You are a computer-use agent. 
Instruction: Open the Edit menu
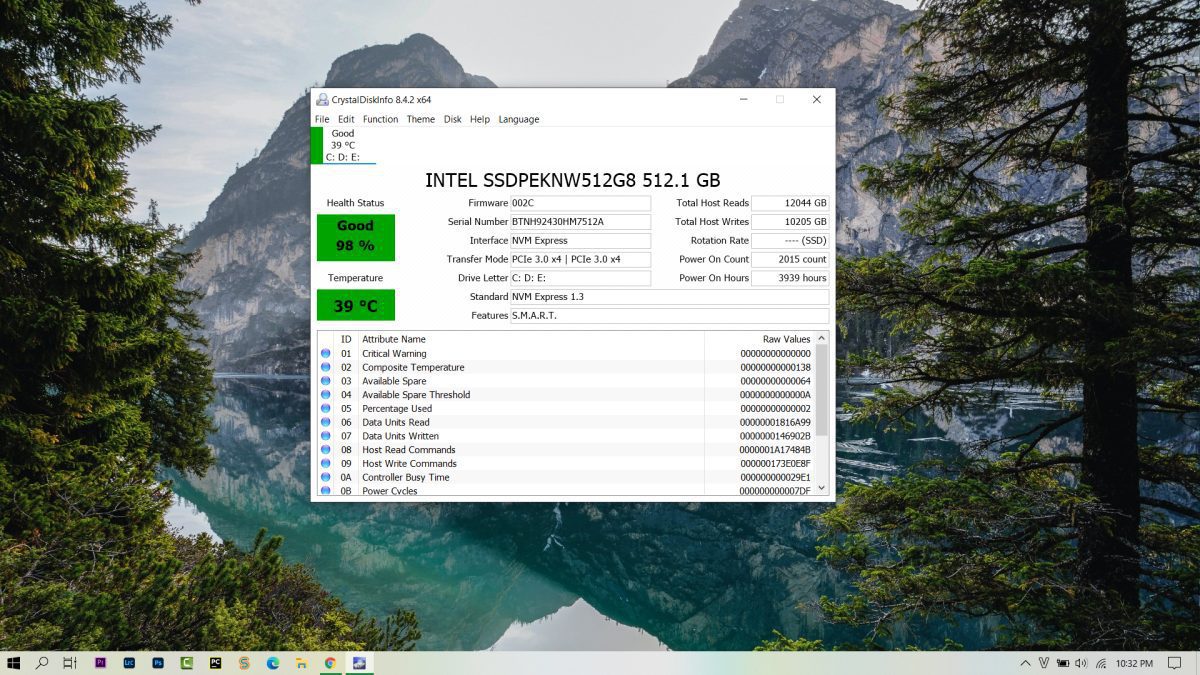click(346, 119)
